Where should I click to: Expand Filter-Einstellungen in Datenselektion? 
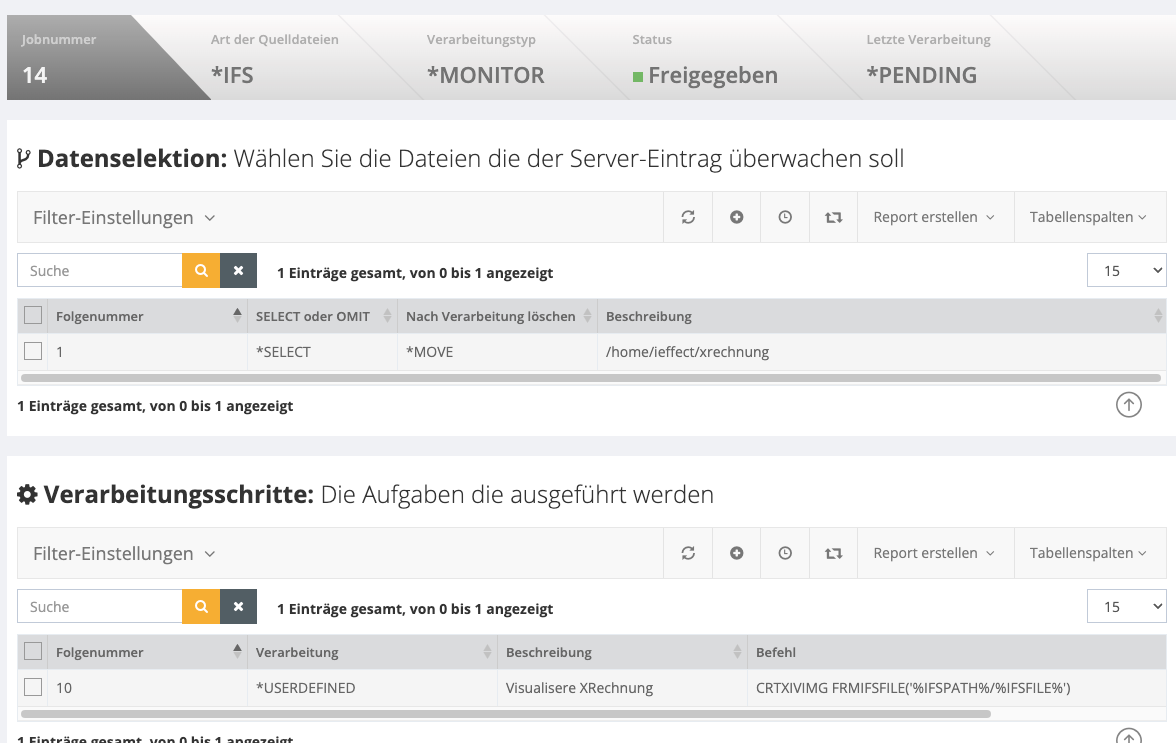(x=124, y=217)
